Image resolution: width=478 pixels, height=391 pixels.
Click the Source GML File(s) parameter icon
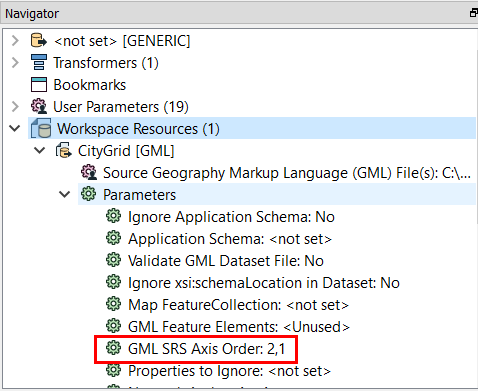tap(89, 172)
